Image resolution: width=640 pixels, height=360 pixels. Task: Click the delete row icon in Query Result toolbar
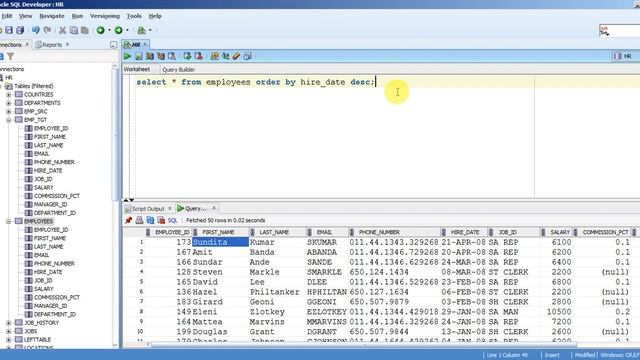161,220
